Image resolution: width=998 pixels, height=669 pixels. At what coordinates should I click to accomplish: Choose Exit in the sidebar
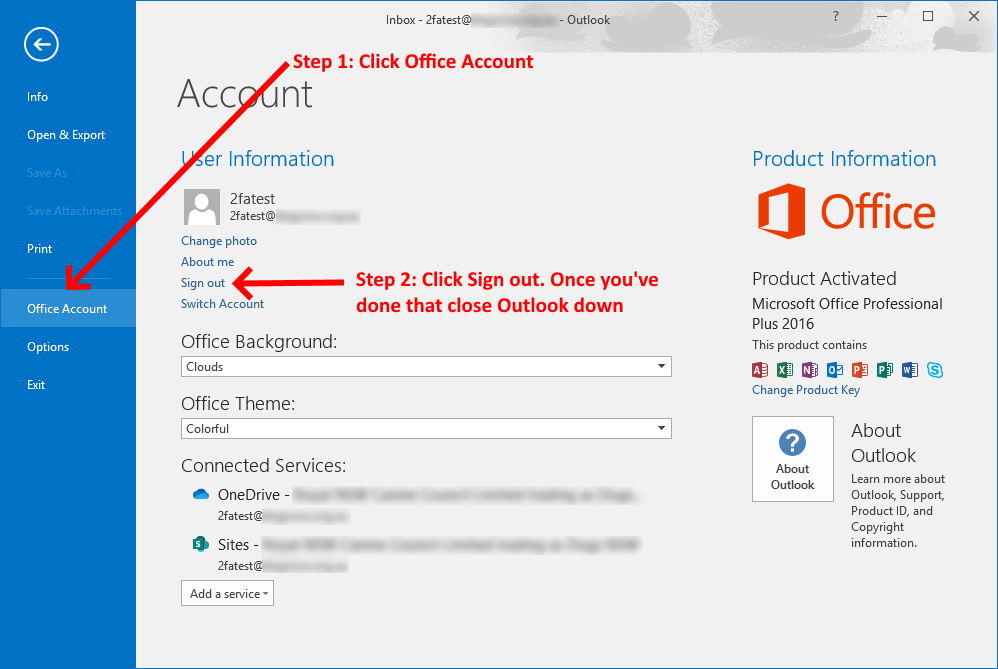coord(36,385)
